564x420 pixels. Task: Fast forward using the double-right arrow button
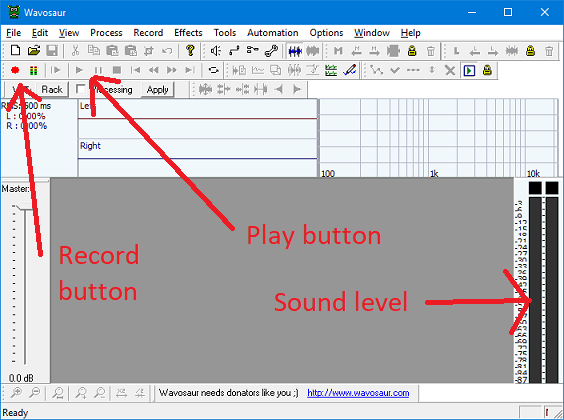[x=172, y=70]
